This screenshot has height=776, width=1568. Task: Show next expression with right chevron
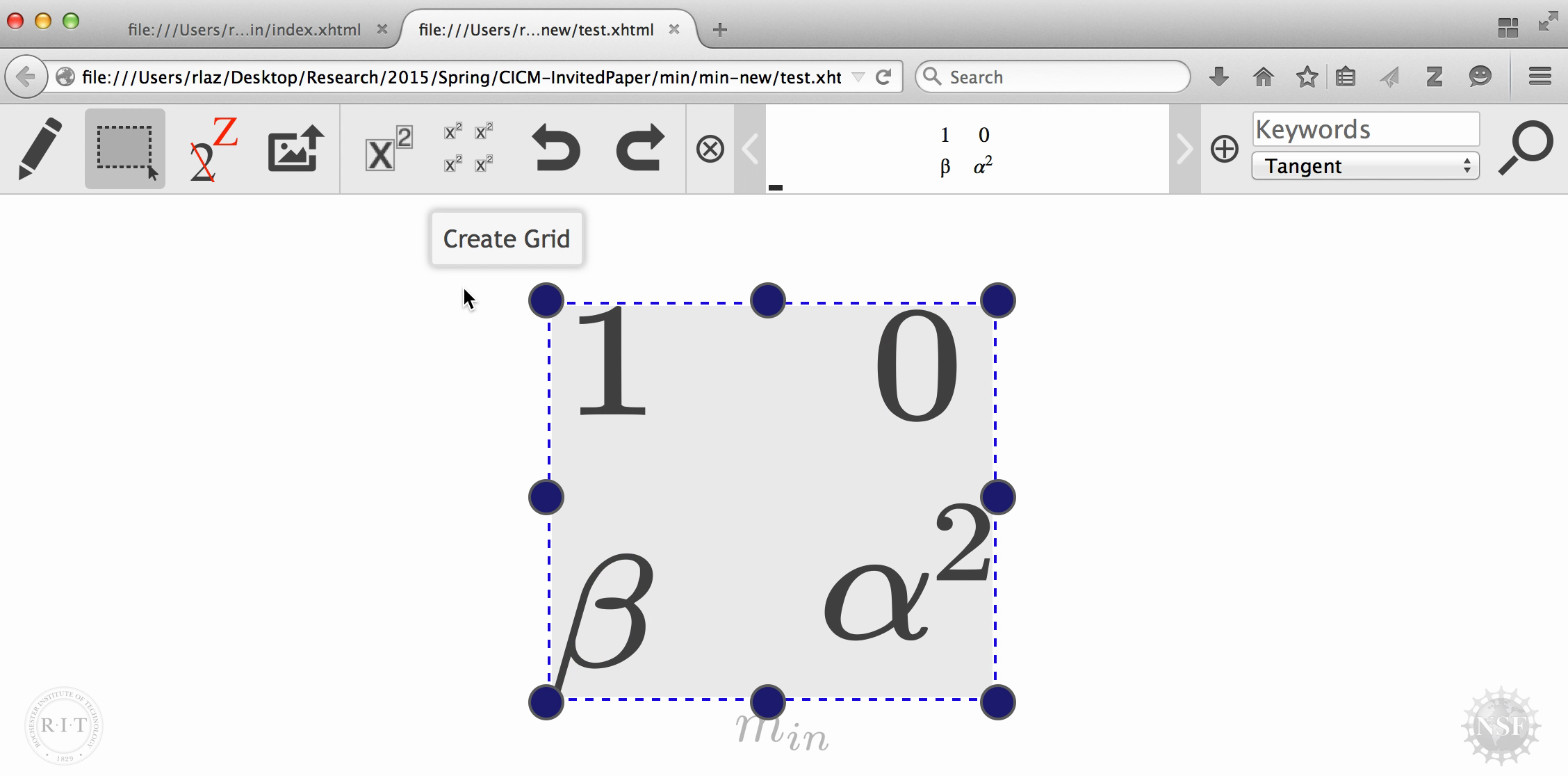pyautogui.click(x=1184, y=149)
